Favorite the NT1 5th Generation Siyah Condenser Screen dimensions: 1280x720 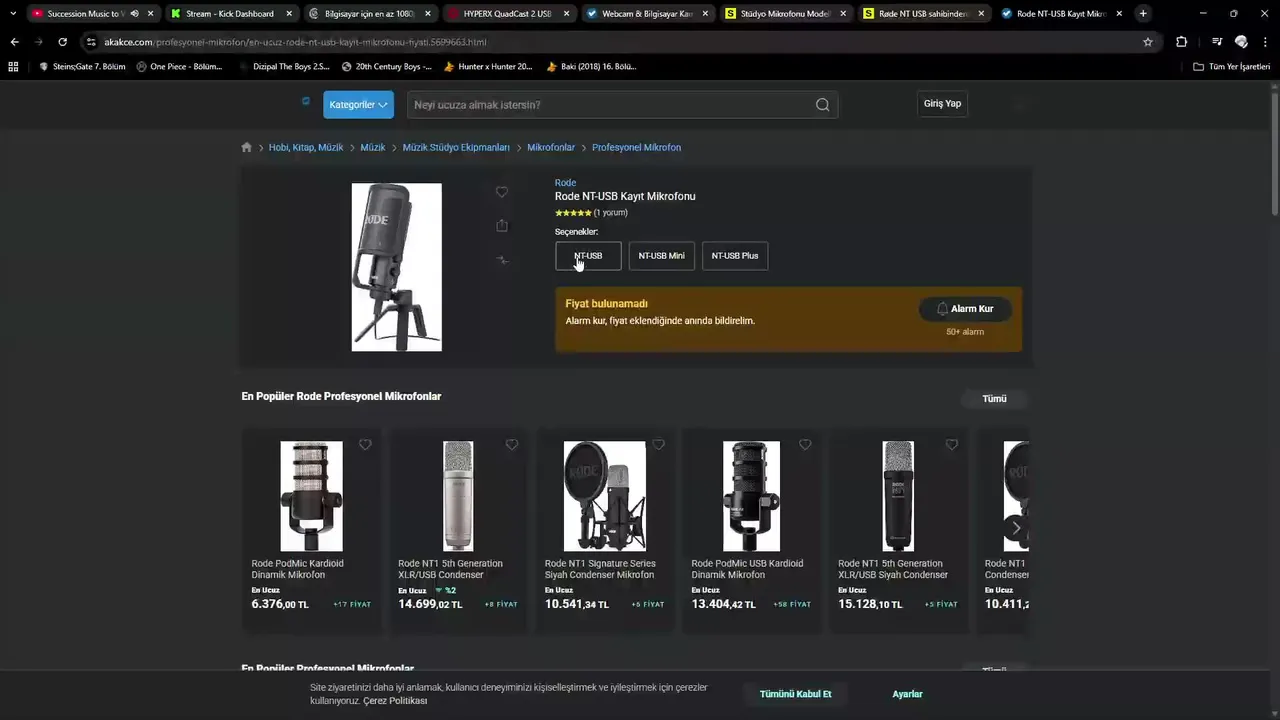(x=952, y=445)
